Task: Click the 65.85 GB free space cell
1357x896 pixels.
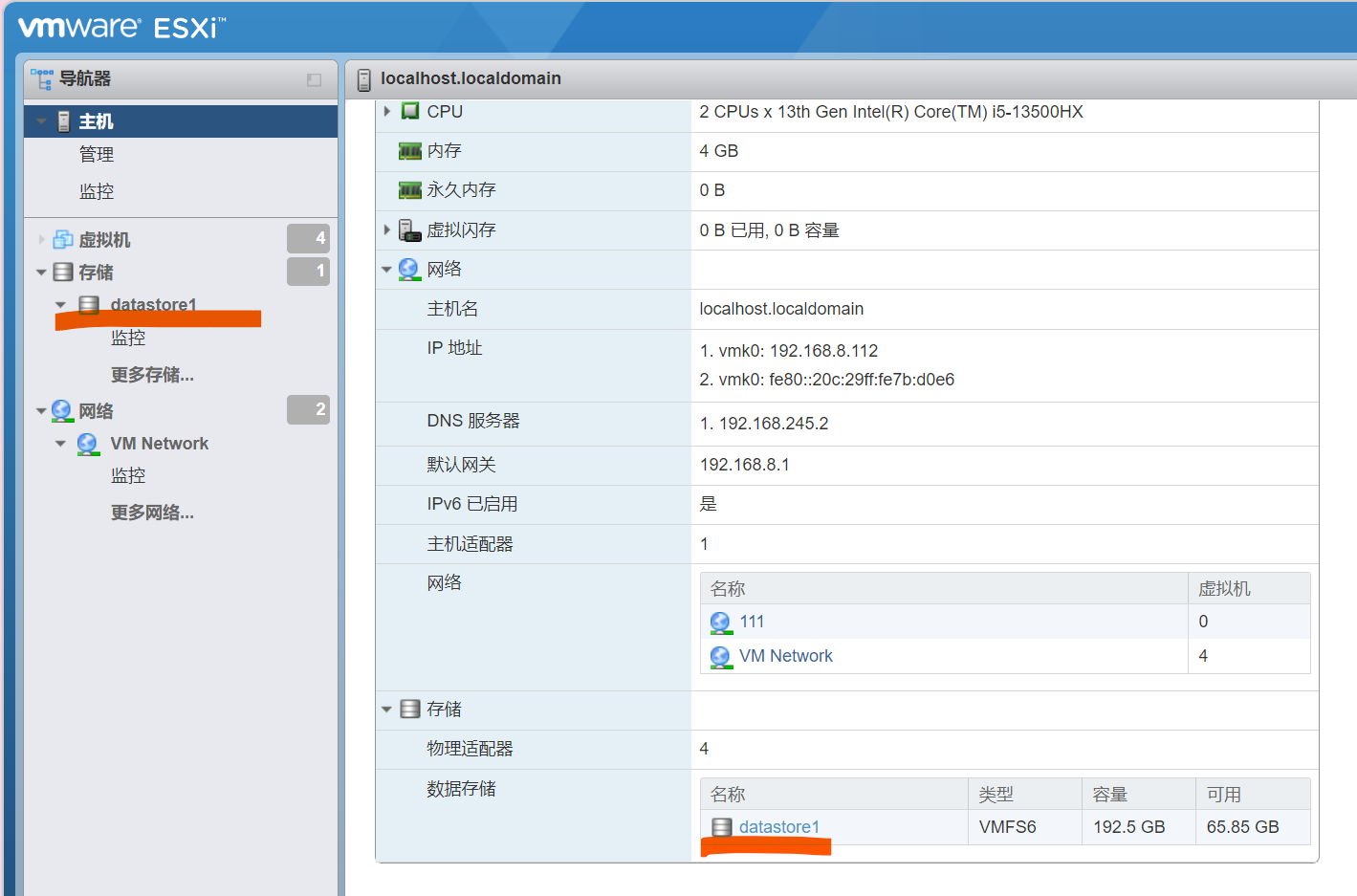Action: (x=1253, y=827)
